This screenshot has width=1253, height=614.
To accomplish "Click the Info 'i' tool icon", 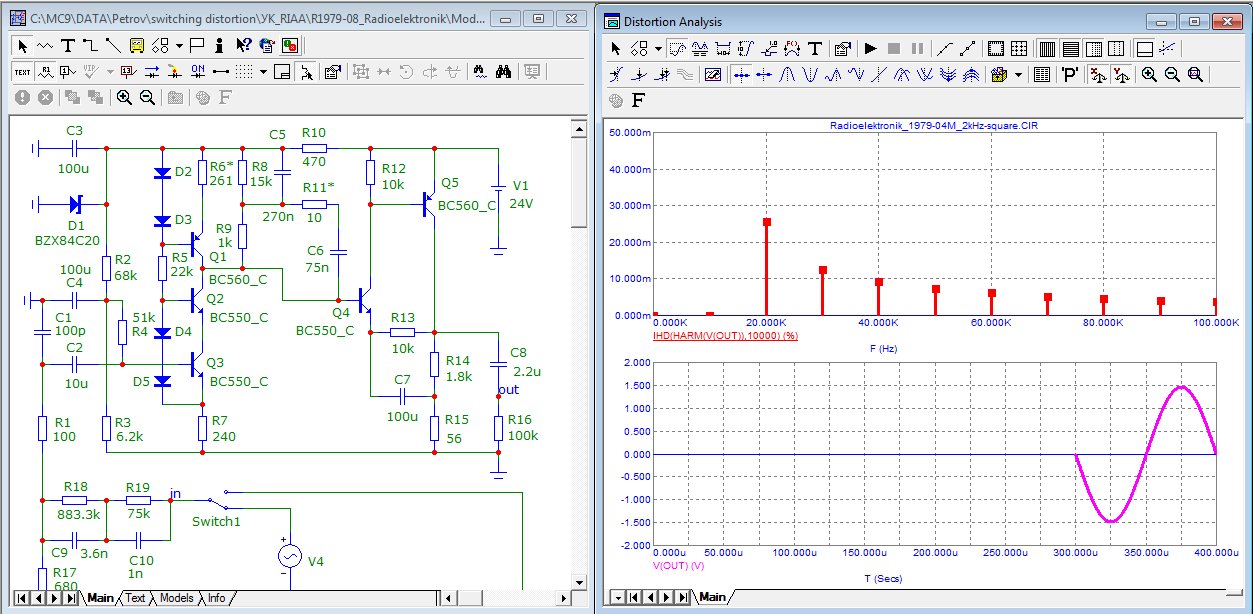I will (220, 45).
